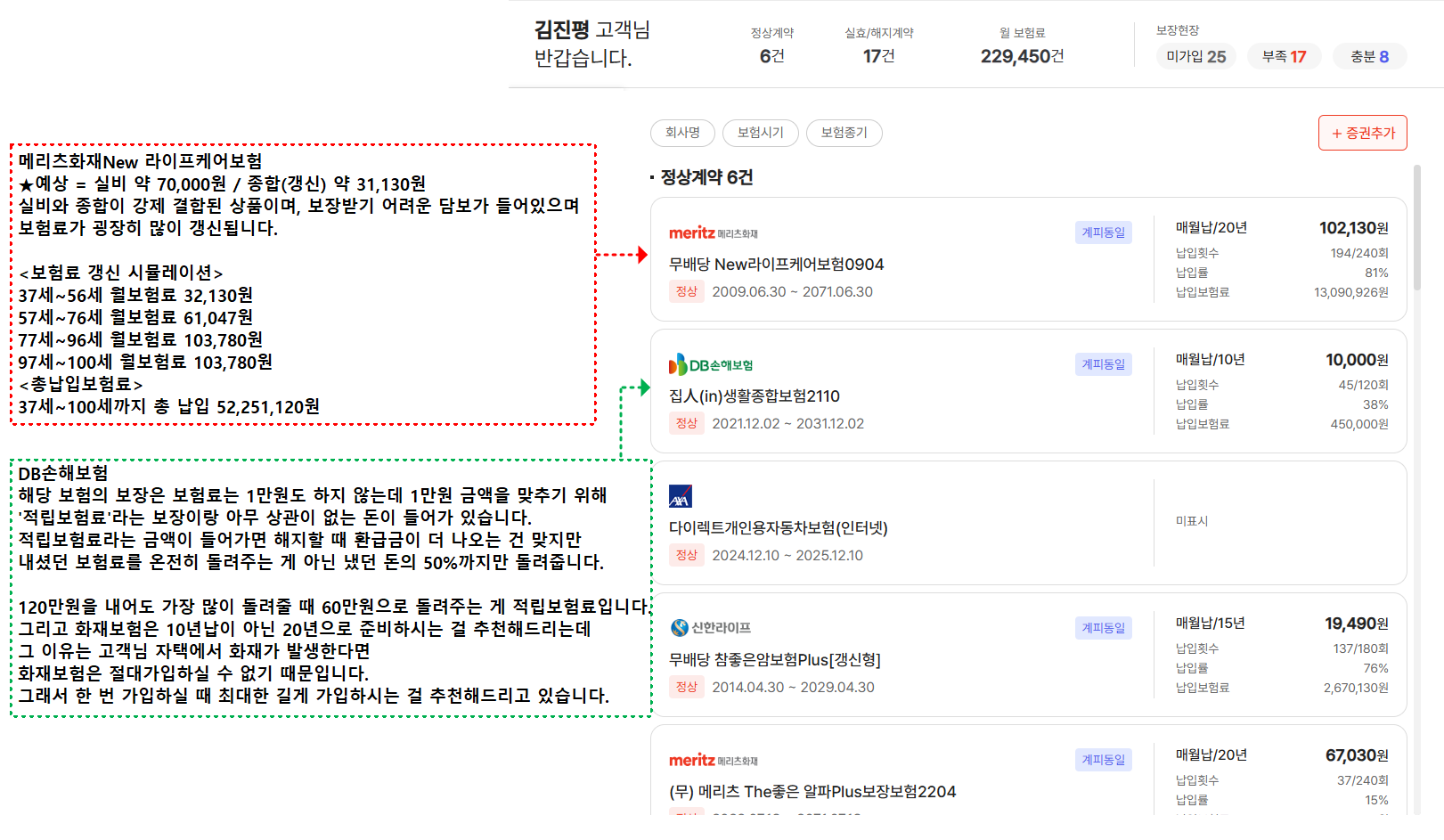Image resolution: width=1444 pixels, height=840 pixels.
Task: Click the 매월납/10년 payment term
Action: [x=1211, y=360]
